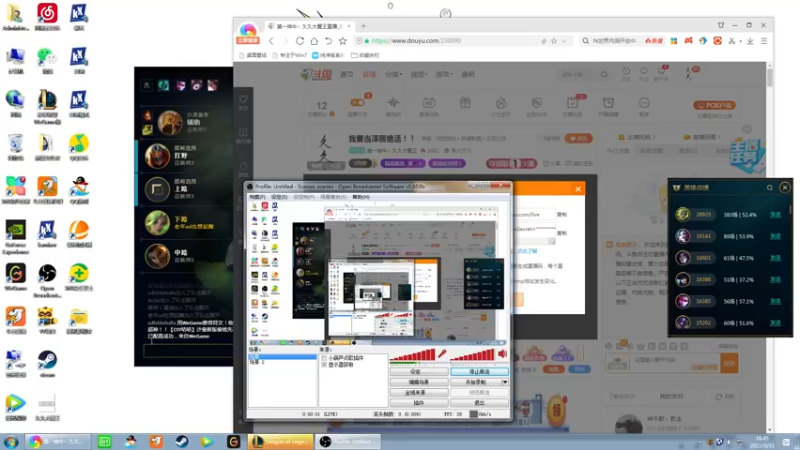This screenshot has height=450, width=800.
Task: Click the browser Reload icon
Action: click(x=300, y=41)
